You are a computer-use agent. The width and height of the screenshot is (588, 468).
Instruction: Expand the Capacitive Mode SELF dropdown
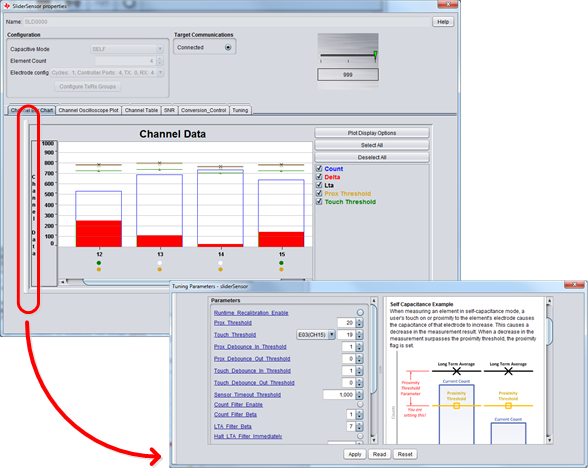click(x=127, y=49)
